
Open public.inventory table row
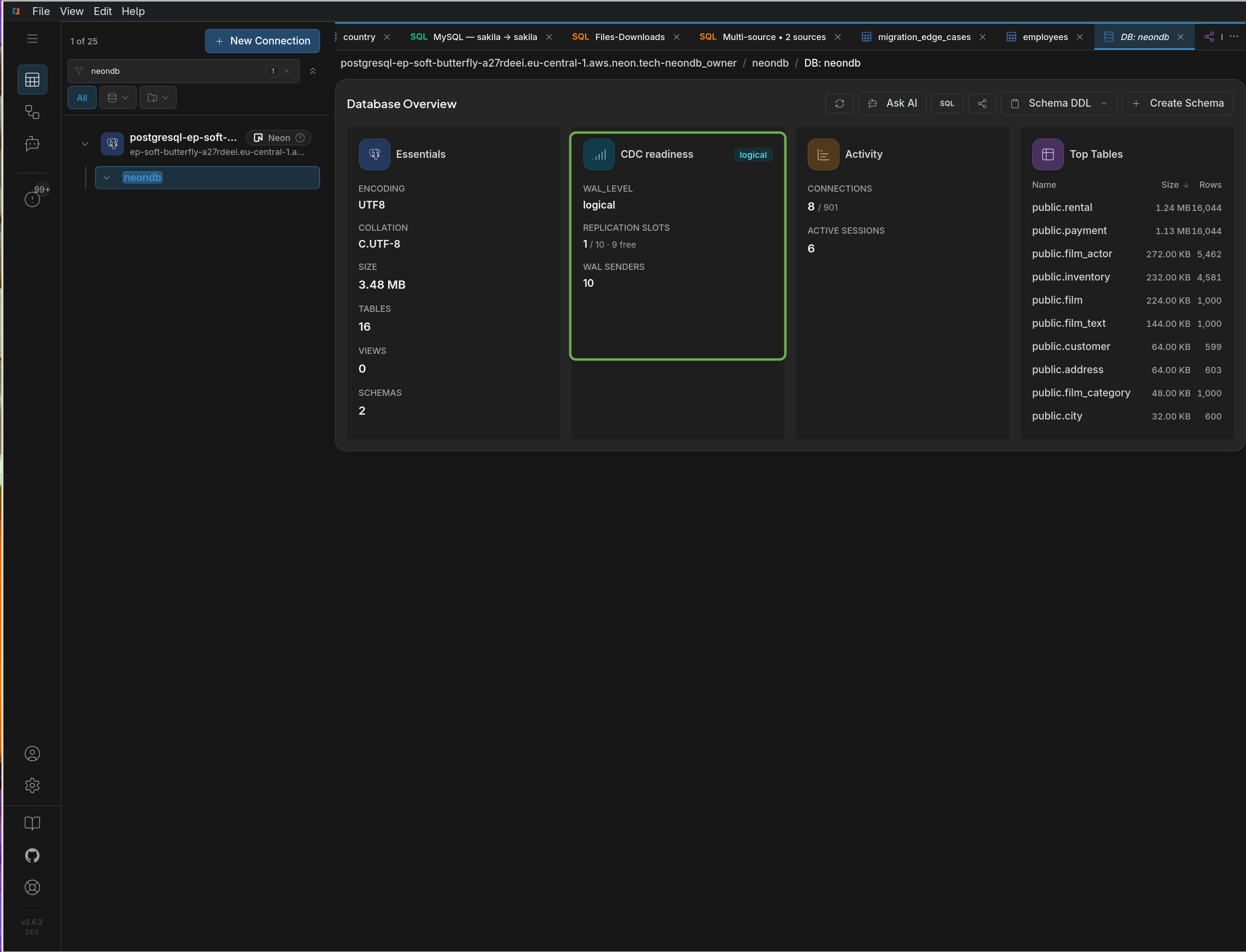coord(1126,278)
